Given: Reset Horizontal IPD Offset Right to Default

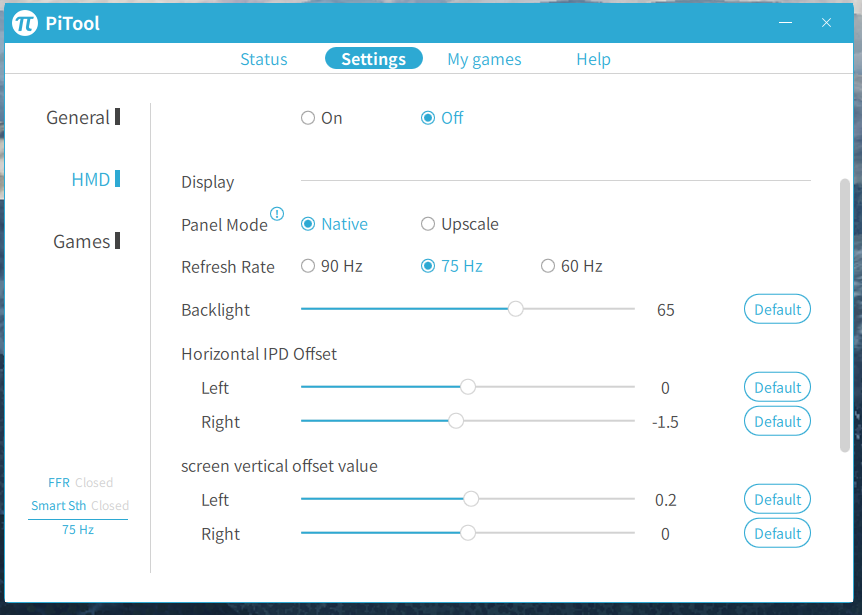Looking at the screenshot, I should point(777,422).
